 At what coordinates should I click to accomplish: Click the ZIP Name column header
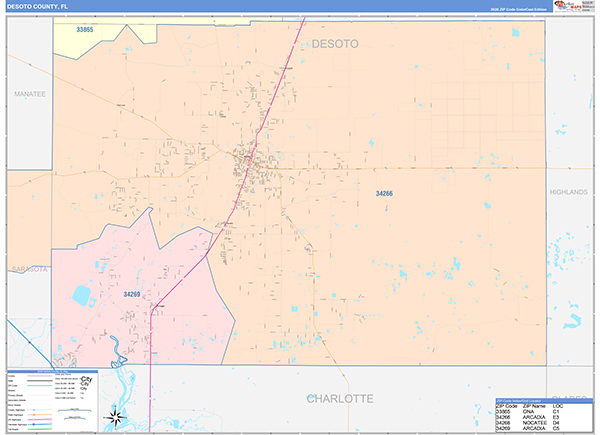(534, 406)
